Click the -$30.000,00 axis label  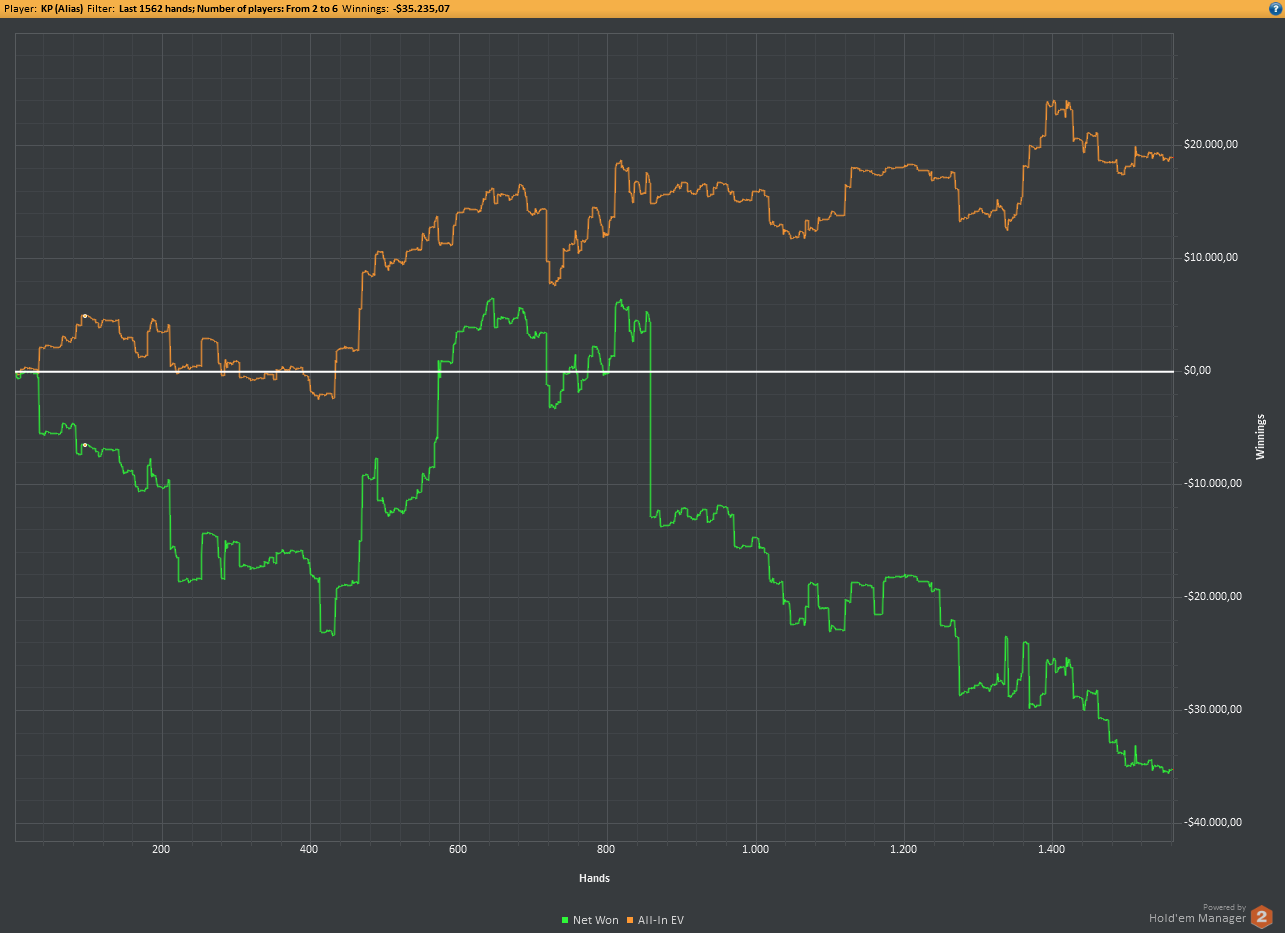(1213, 710)
